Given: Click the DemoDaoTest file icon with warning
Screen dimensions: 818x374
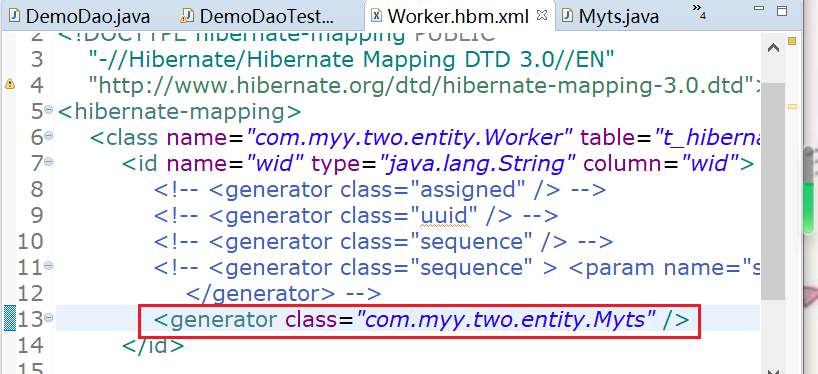Looking at the screenshot, I should click(186, 16).
